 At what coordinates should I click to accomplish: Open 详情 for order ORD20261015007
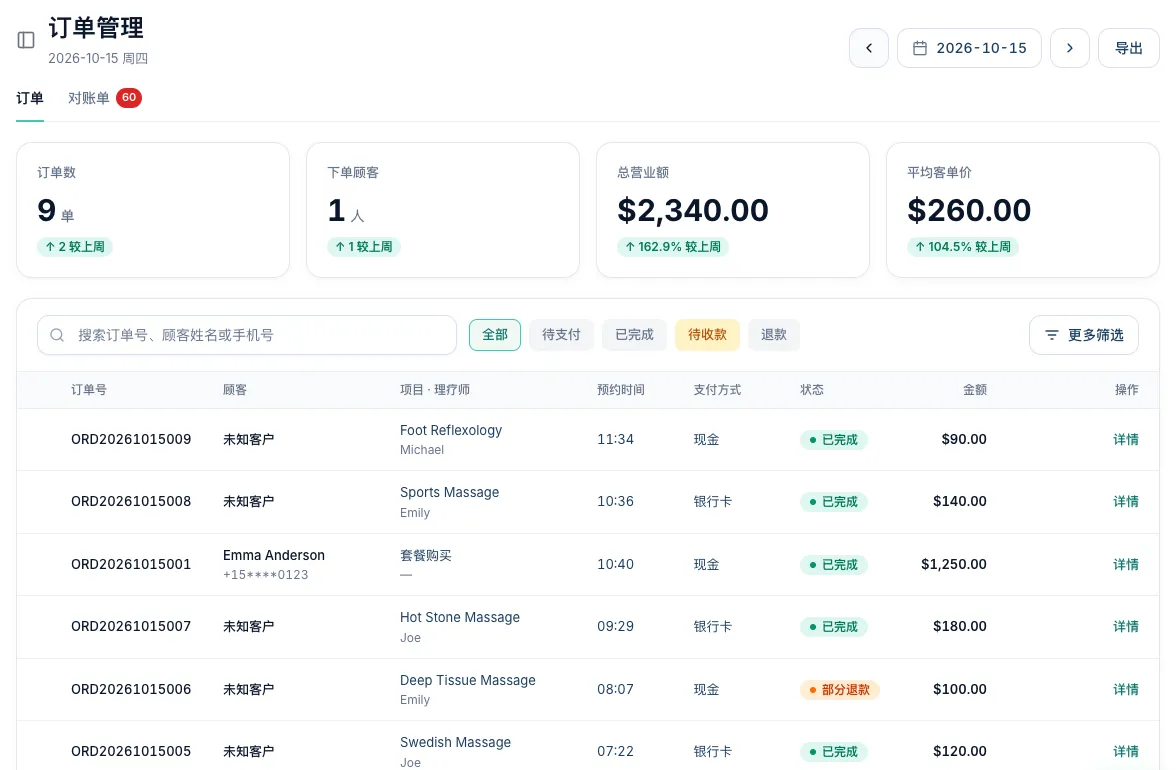click(x=1126, y=627)
